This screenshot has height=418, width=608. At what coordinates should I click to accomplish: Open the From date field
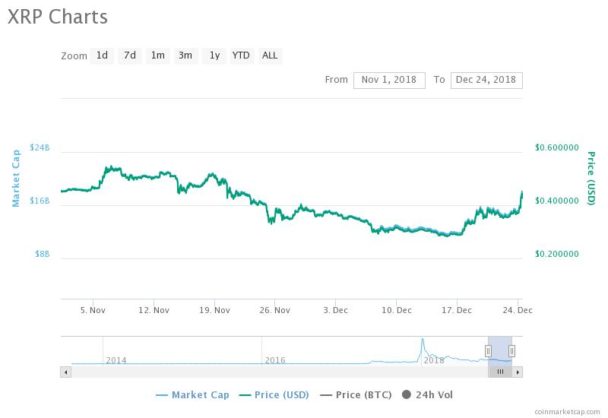389,80
